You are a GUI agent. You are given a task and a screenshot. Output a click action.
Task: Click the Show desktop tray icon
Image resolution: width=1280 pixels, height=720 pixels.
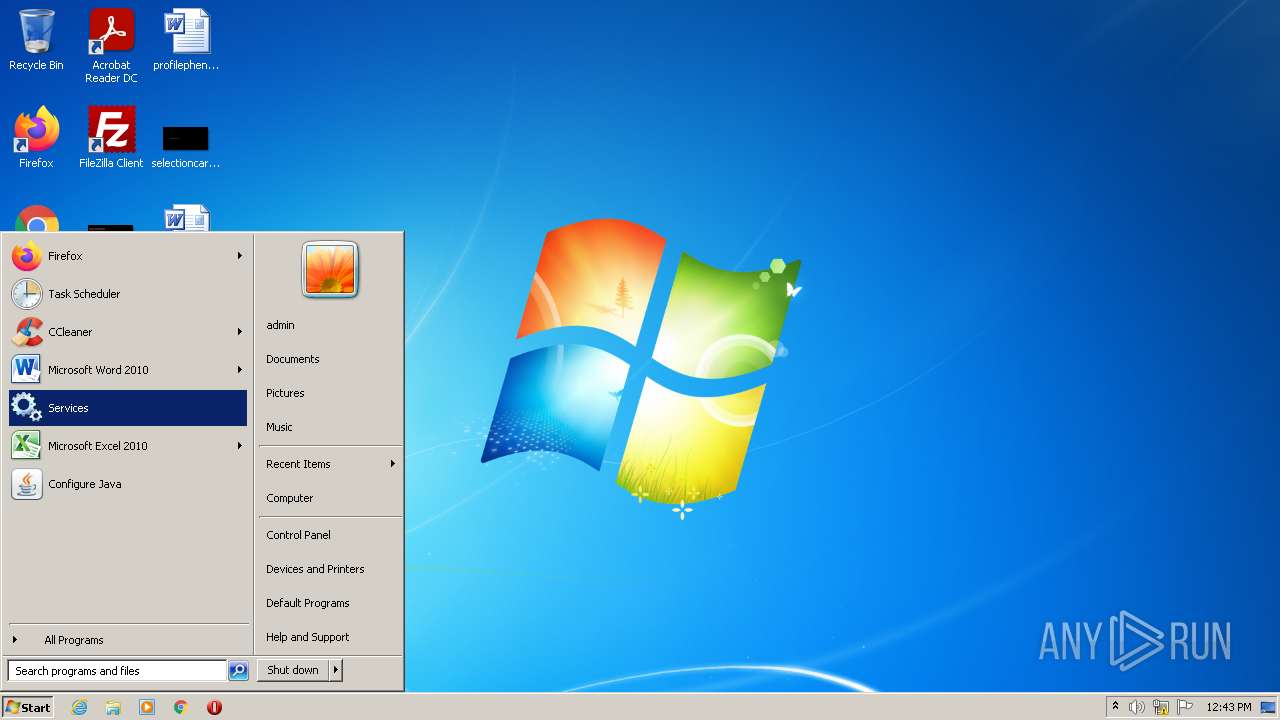tap(1268, 707)
